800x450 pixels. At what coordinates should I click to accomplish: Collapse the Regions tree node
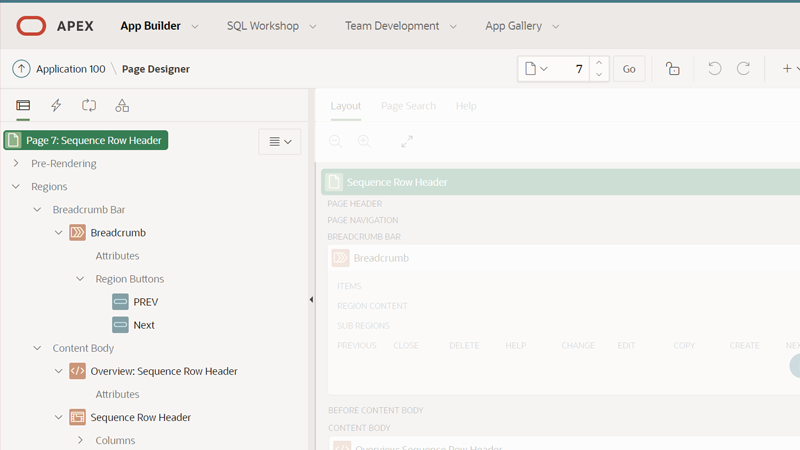pyautogui.click(x=16, y=187)
